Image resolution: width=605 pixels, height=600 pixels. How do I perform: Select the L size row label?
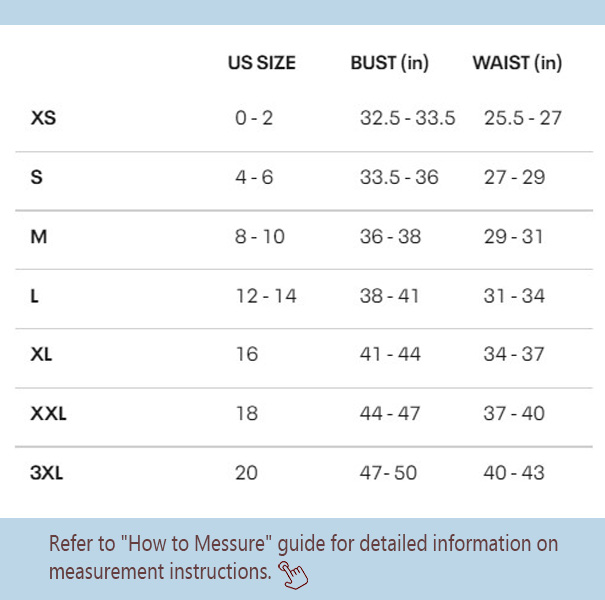[x=36, y=296]
